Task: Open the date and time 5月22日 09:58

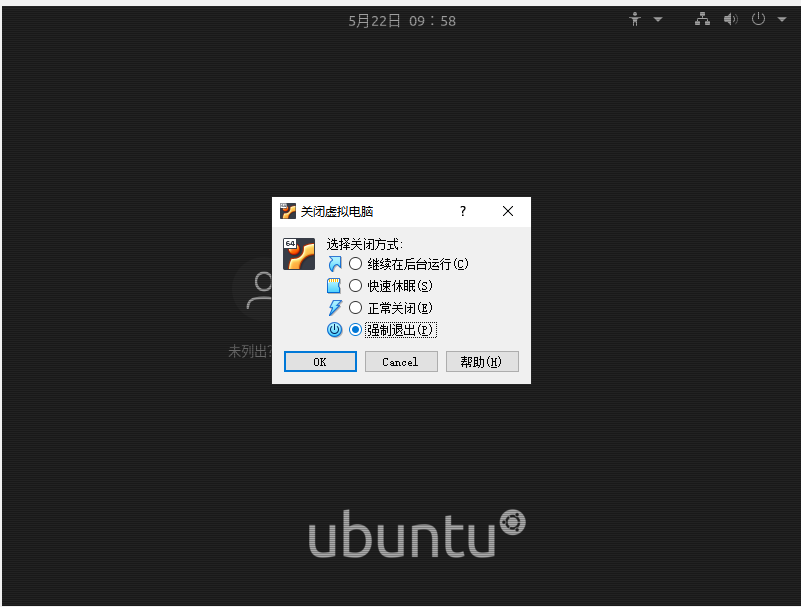Action: (402, 21)
